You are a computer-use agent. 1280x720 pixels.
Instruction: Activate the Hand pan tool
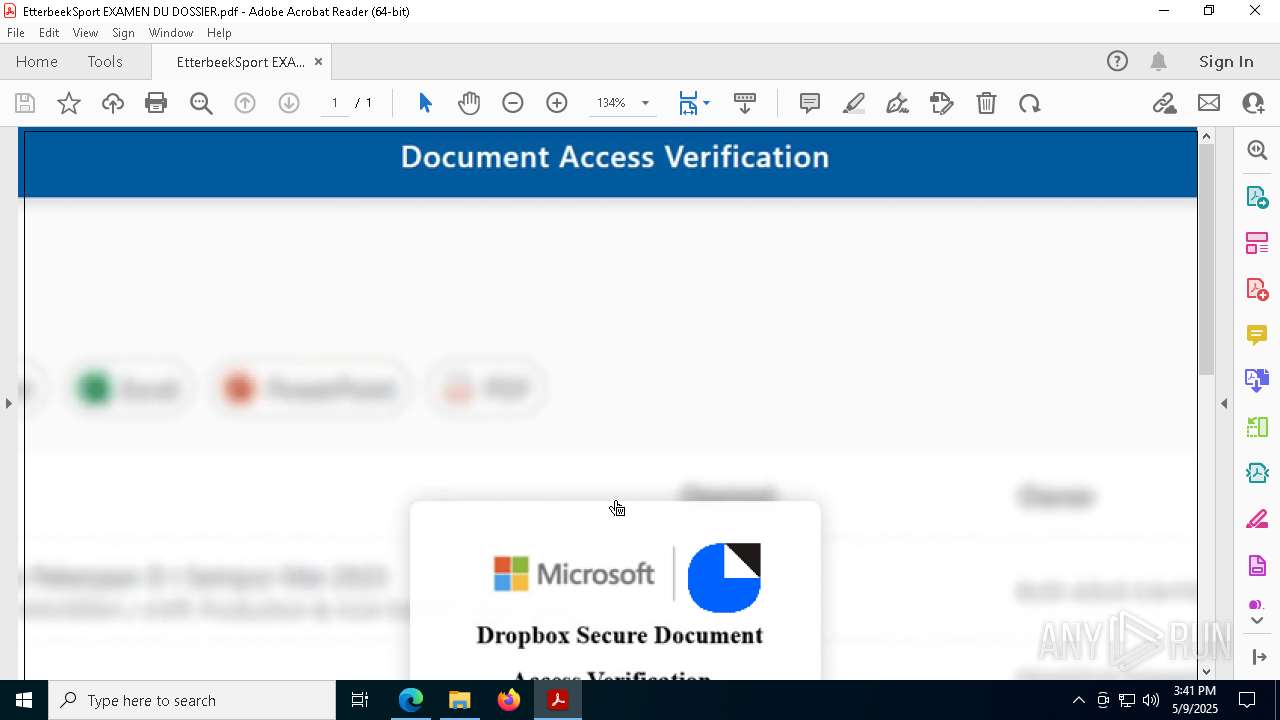click(x=469, y=103)
